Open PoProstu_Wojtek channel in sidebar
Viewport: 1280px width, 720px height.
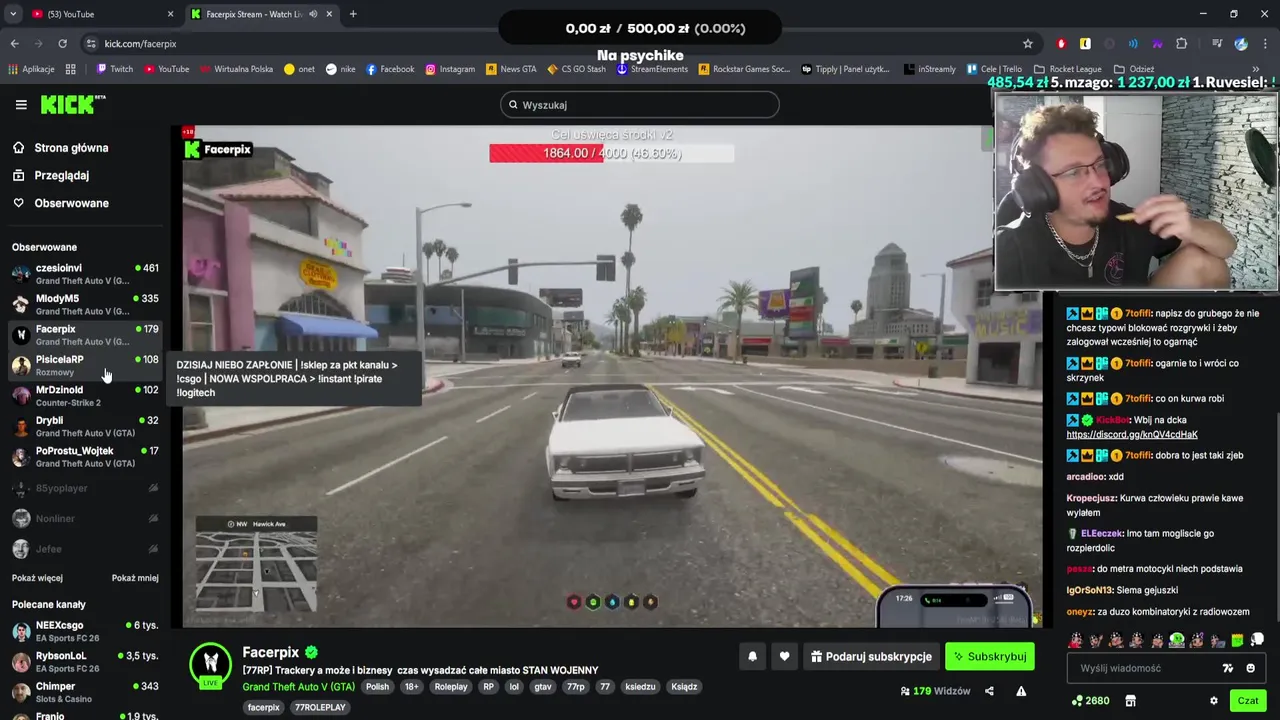pyautogui.click(x=85, y=457)
